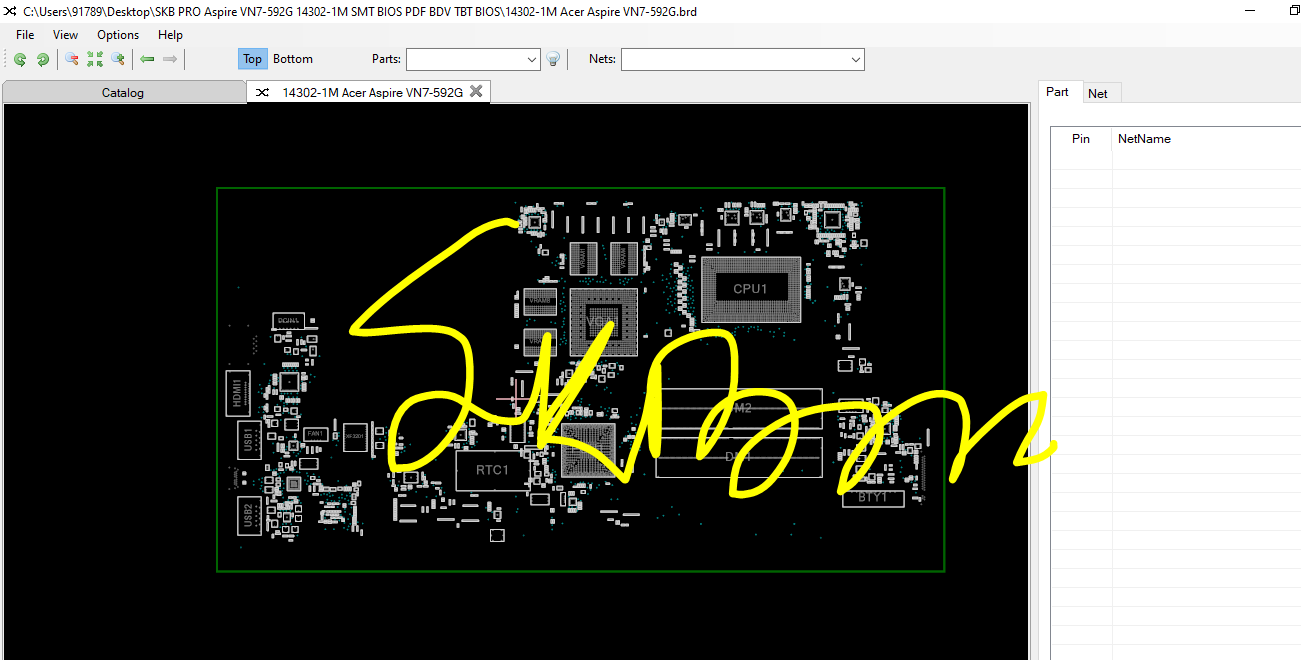Click the rotate clockwise toolbar icon
Screen dimensions: 1301x660
(x=42, y=59)
